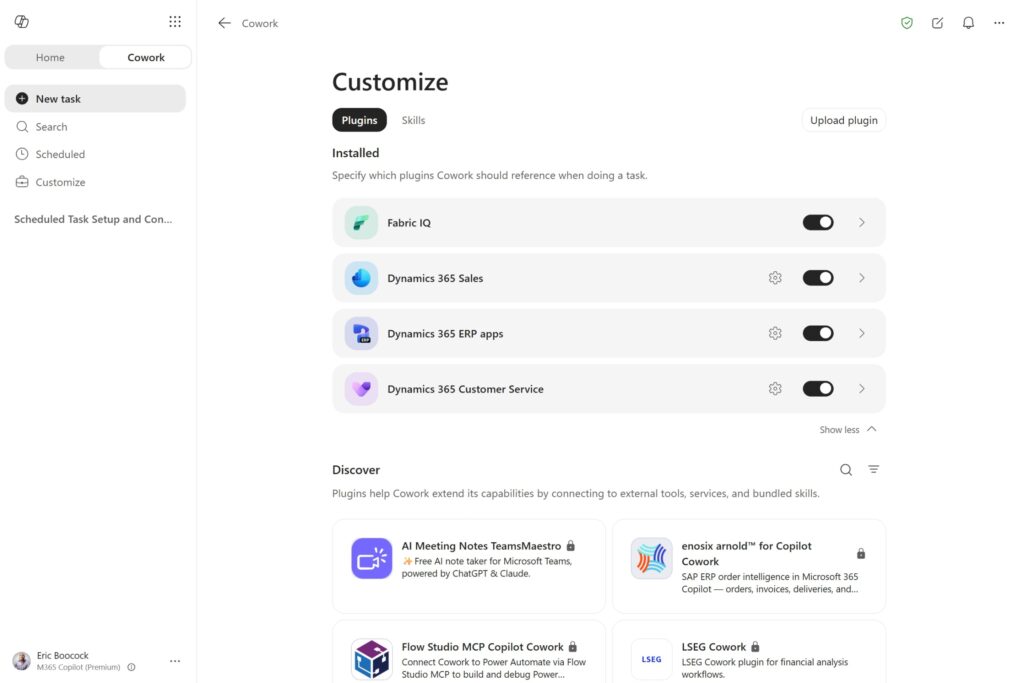Click the Eric Boocock account name

click(x=63, y=655)
